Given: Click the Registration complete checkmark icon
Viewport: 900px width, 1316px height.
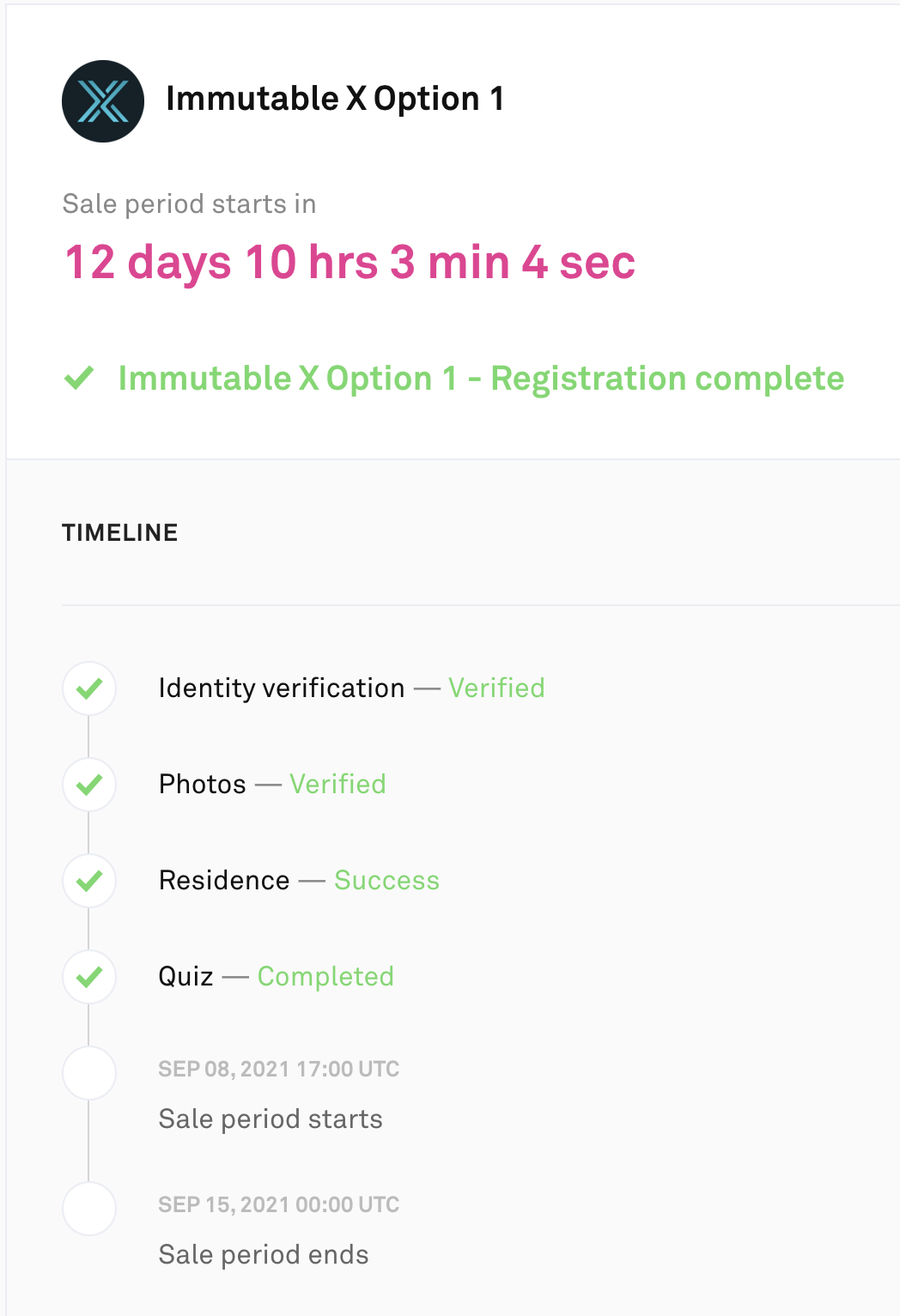Looking at the screenshot, I should 82,377.
